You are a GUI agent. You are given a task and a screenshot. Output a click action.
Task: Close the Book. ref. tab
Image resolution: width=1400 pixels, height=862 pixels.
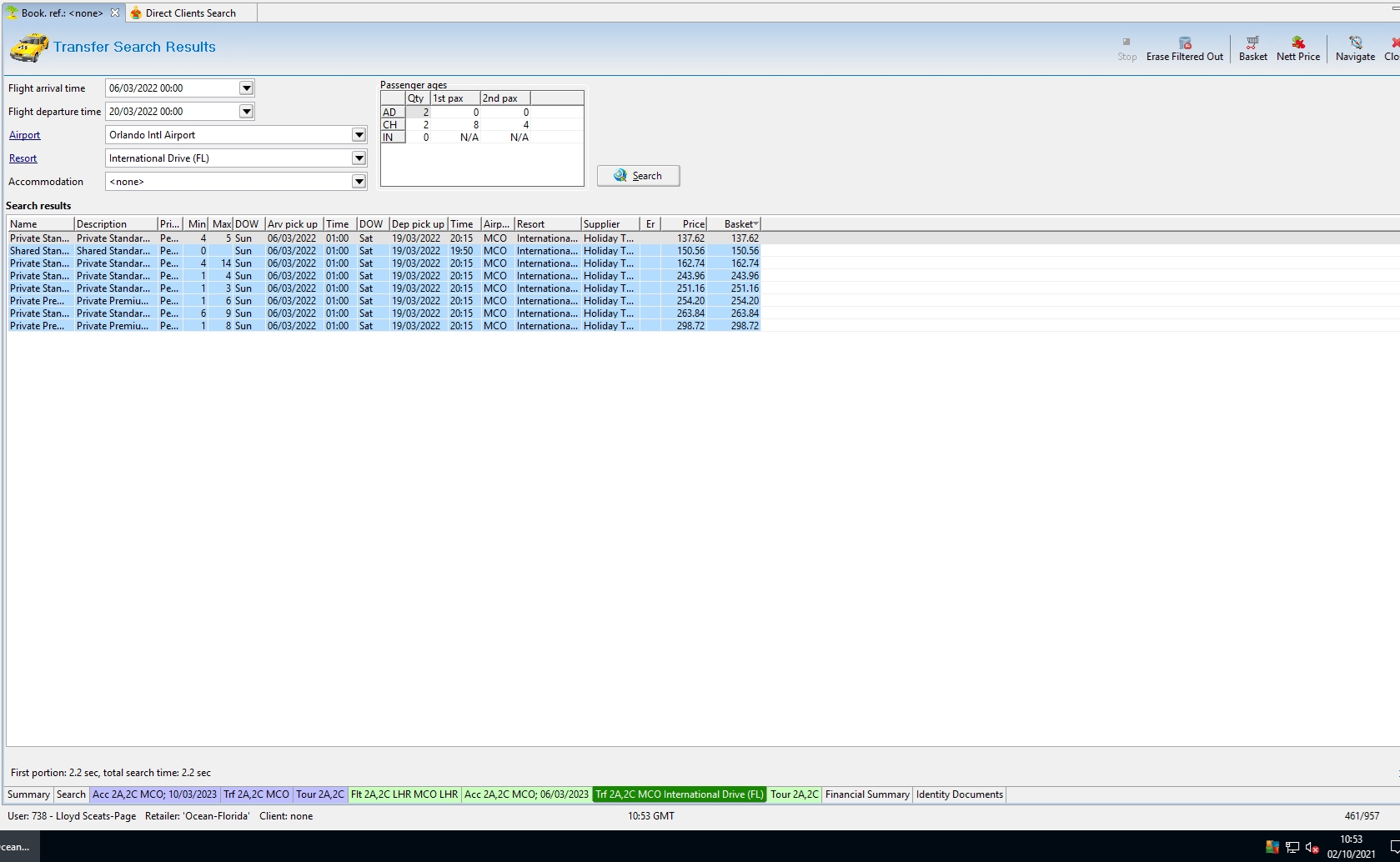115,13
